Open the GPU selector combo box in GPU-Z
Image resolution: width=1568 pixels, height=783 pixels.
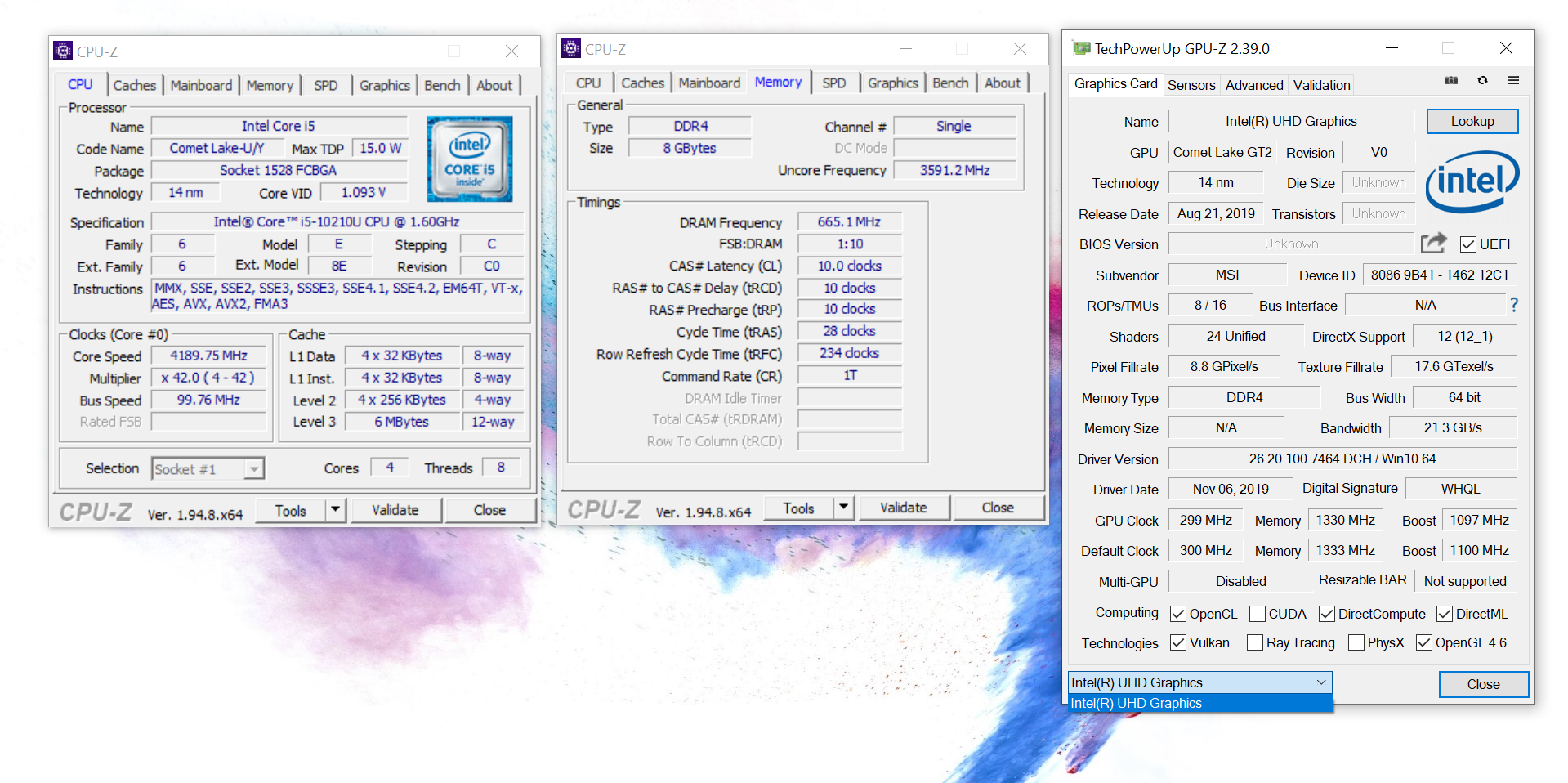1200,682
